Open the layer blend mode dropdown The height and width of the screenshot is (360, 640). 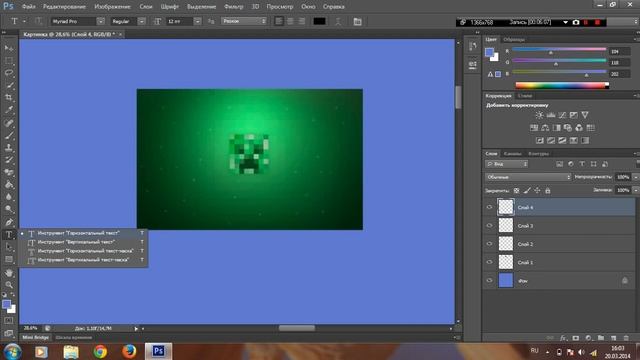pyautogui.click(x=528, y=177)
